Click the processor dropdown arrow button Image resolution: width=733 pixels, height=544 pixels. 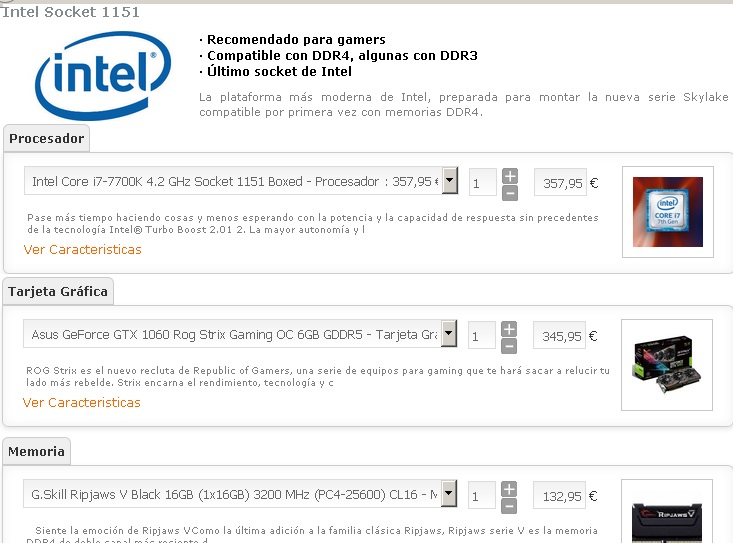point(450,180)
